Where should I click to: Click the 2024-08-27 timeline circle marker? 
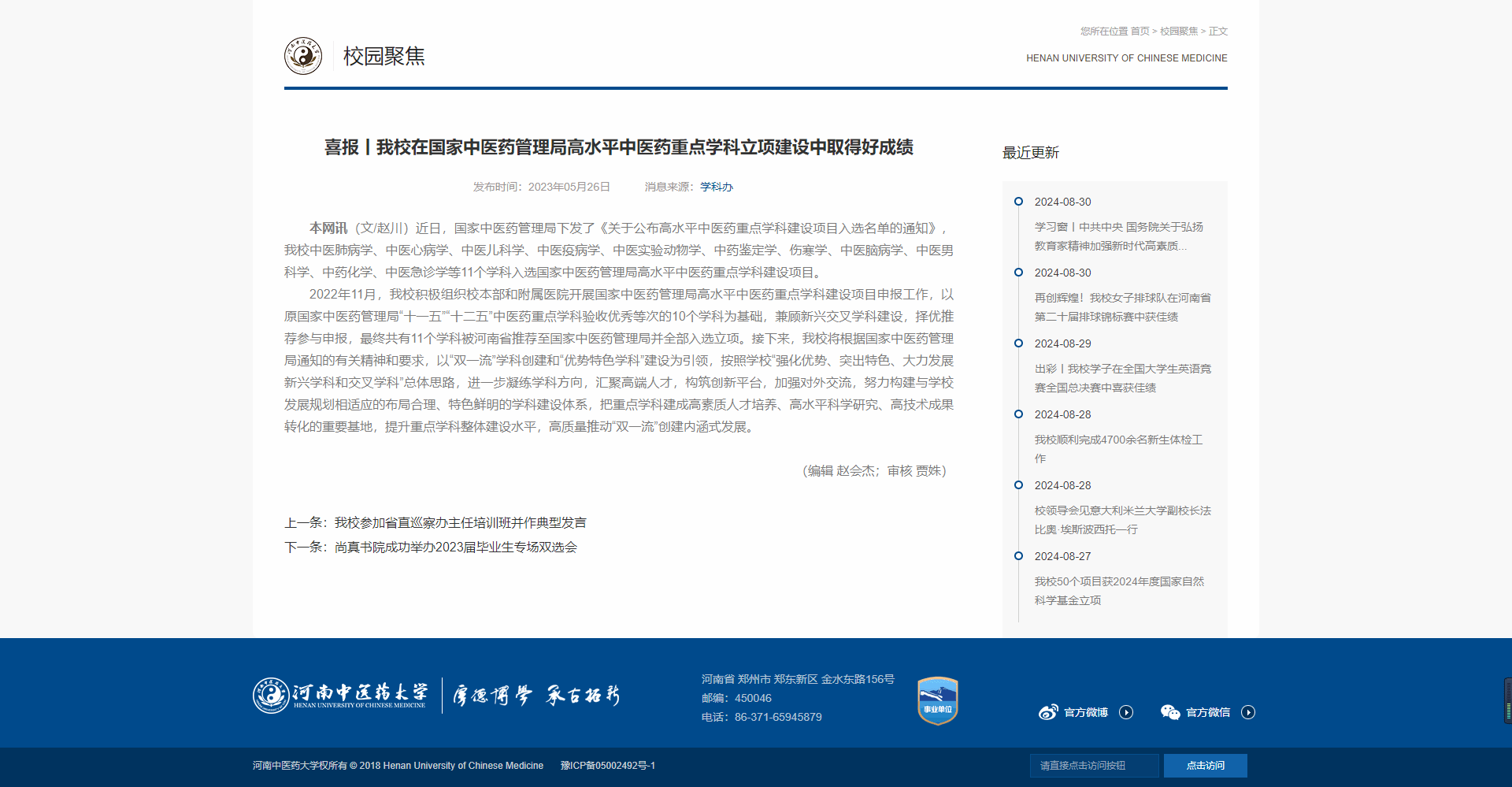pyautogui.click(x=1018, y=556)
